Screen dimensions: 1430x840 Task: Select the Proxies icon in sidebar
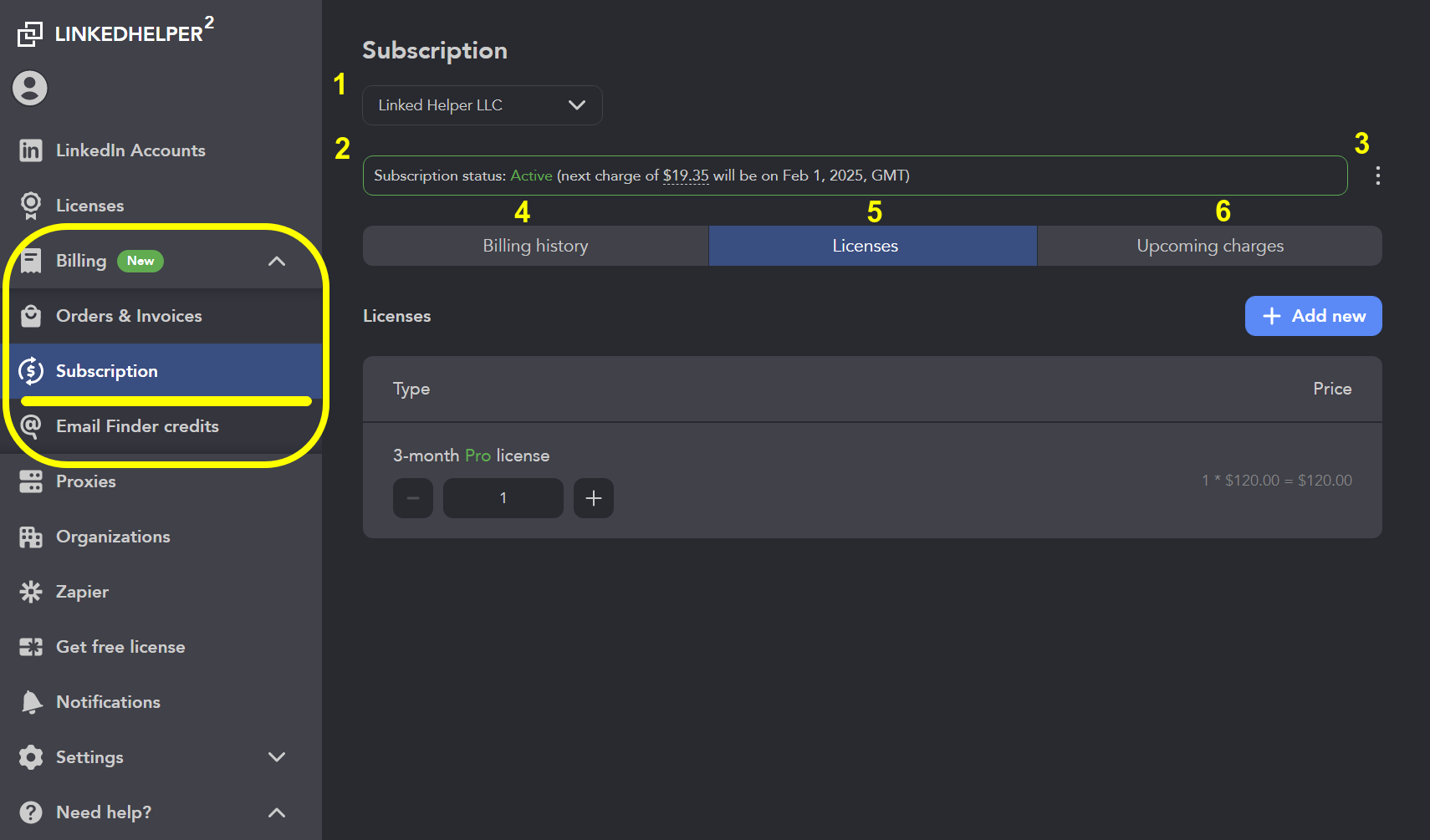pos(30,481)
